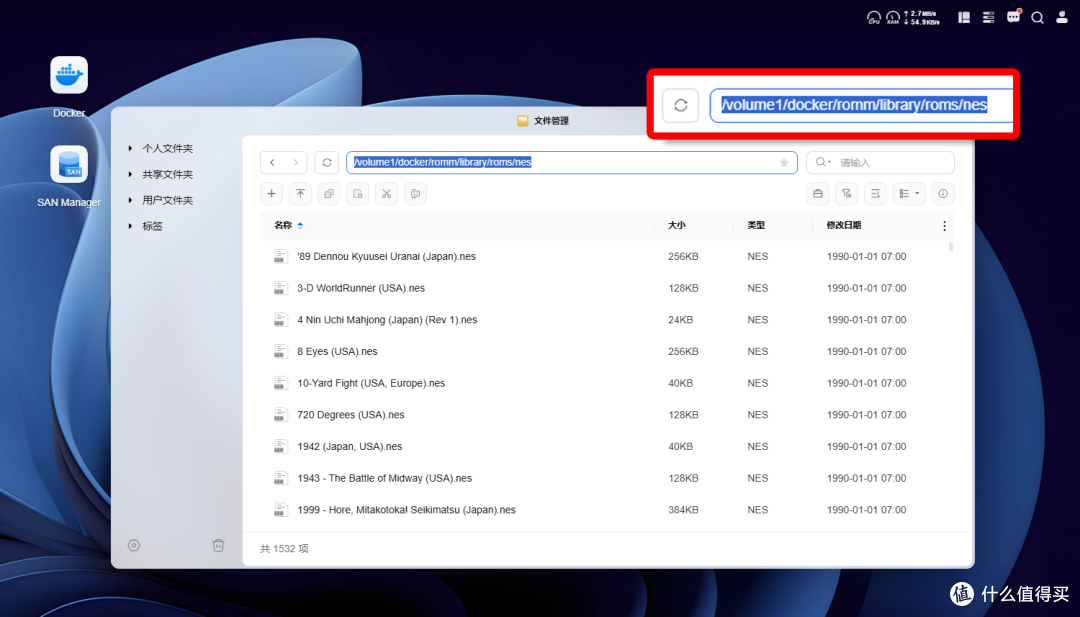Sort by the 大小 column header
Image resolution: width=1080 pixels, height=617 pixels.
click(x=676, y=225)
